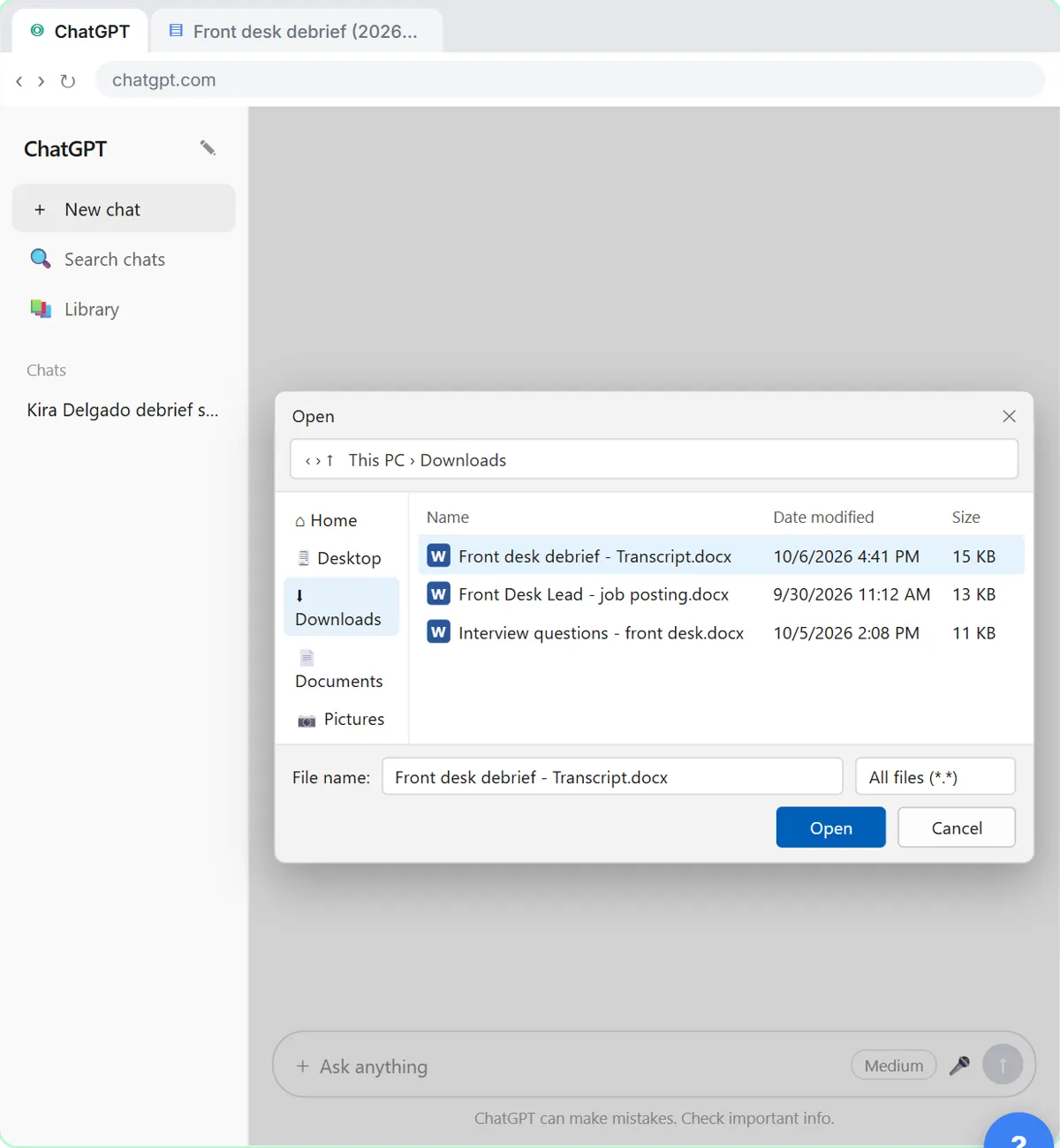Viewport: 1060px width, 1148px height.
Task: Click the Word icon of Front desk debrief transcript
Action: [438, 555]
